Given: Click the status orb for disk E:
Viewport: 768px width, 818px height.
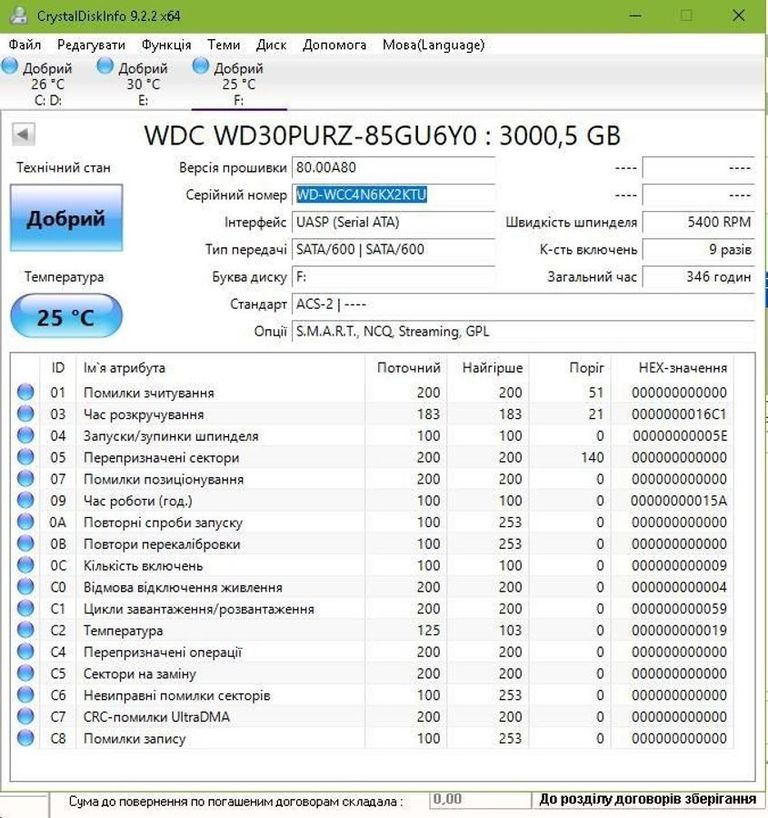Looking at the screenshot, I should 105,66.
